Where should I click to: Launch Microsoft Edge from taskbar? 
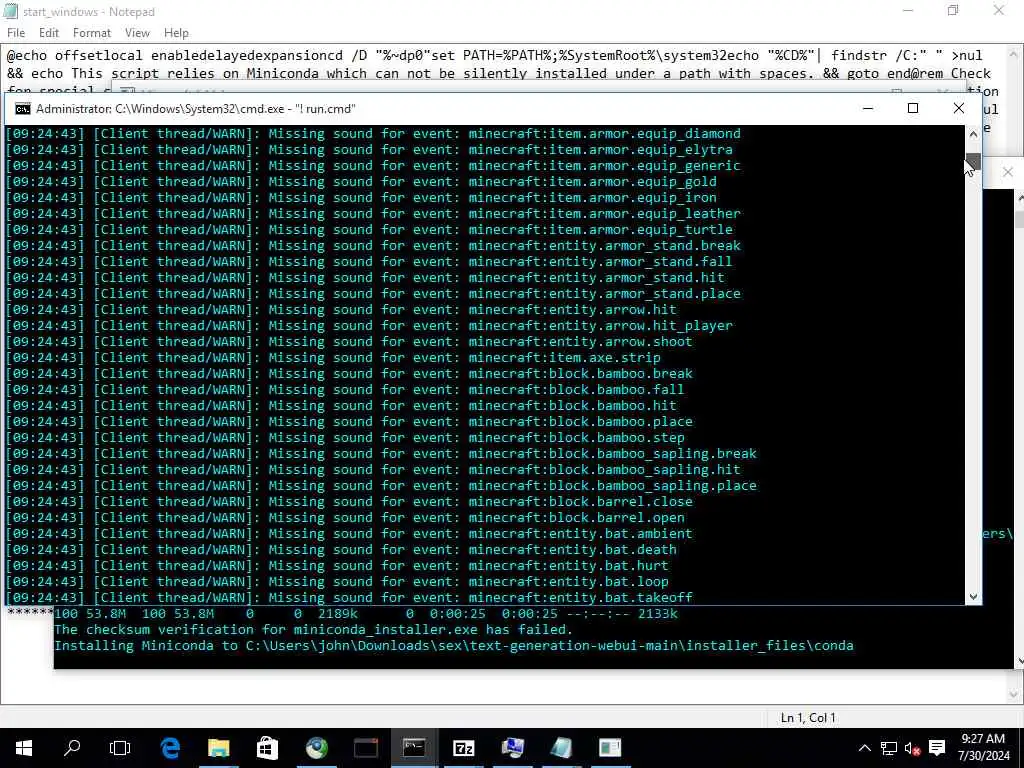point(170,748)
